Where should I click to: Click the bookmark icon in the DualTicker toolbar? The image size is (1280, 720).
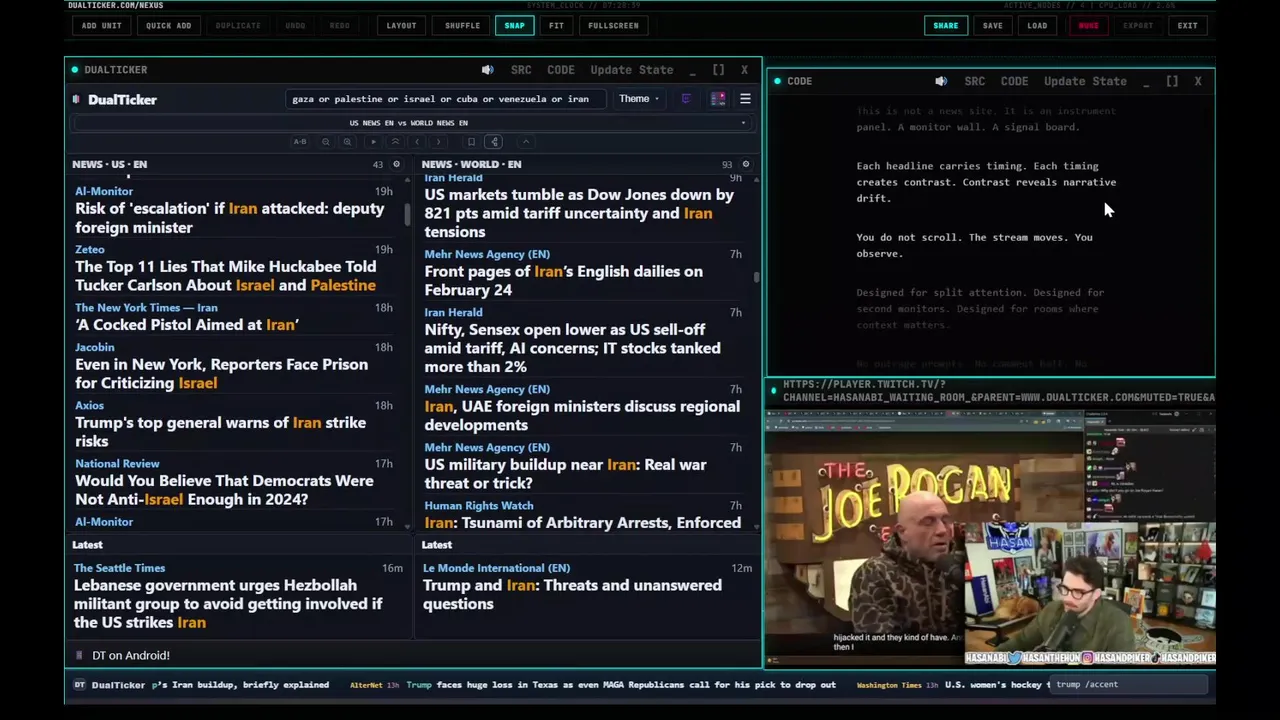[471, 142]
